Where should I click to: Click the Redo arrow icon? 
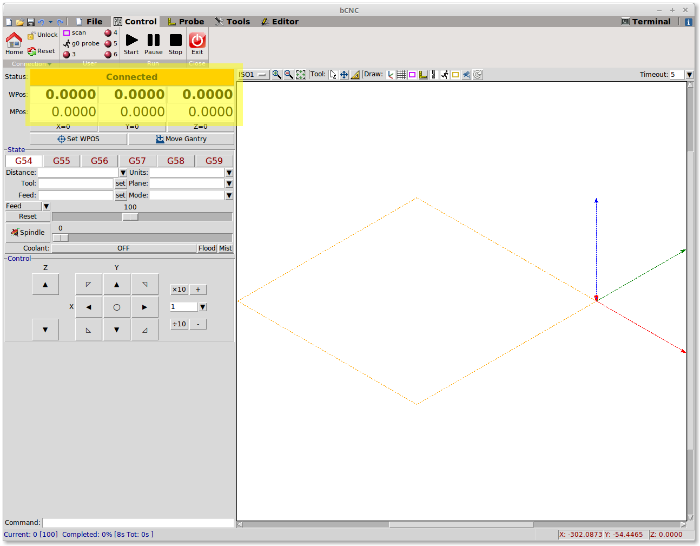click(x=60, y=22)
